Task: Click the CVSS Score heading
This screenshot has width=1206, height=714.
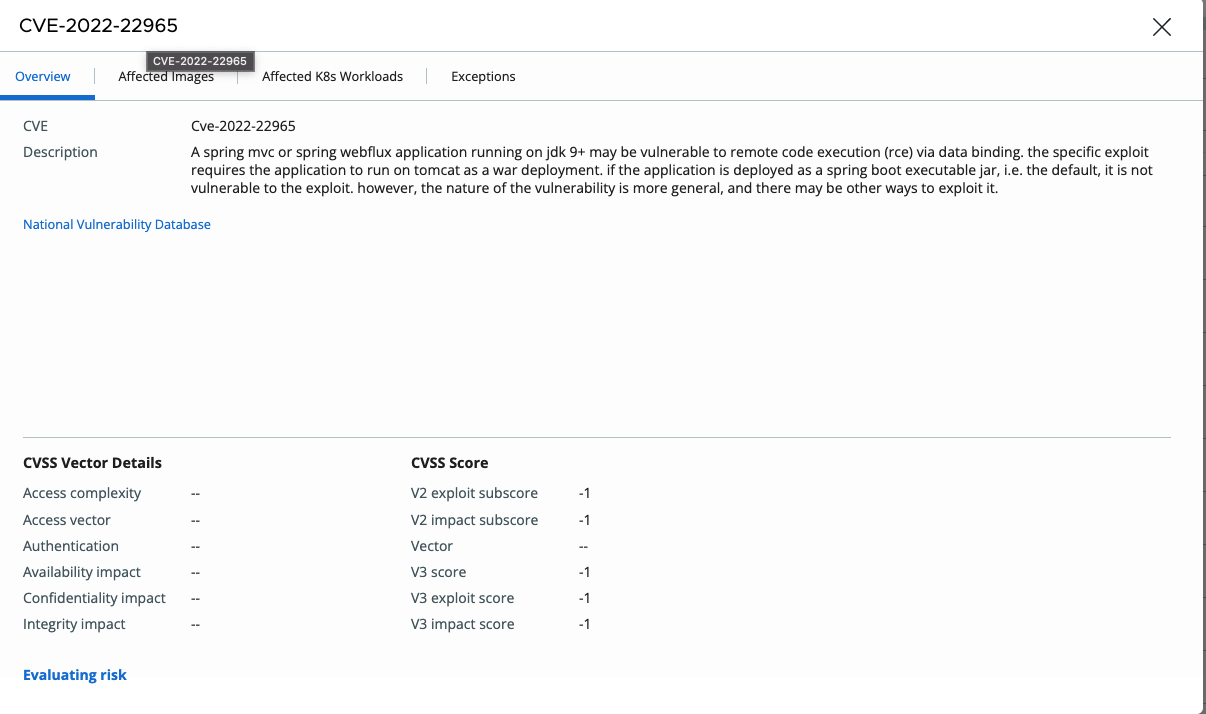Action: 448,462
